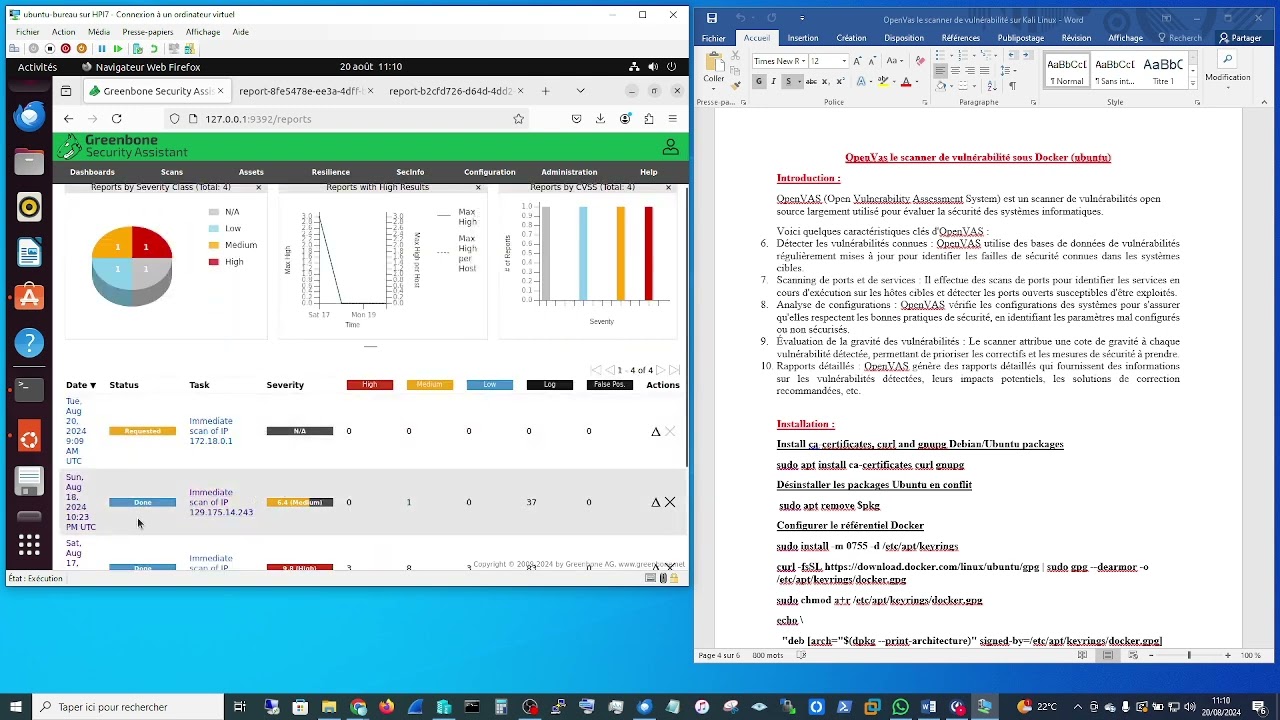Bookmark the 127.0.0.1:9392/reports page

(518, 118)
